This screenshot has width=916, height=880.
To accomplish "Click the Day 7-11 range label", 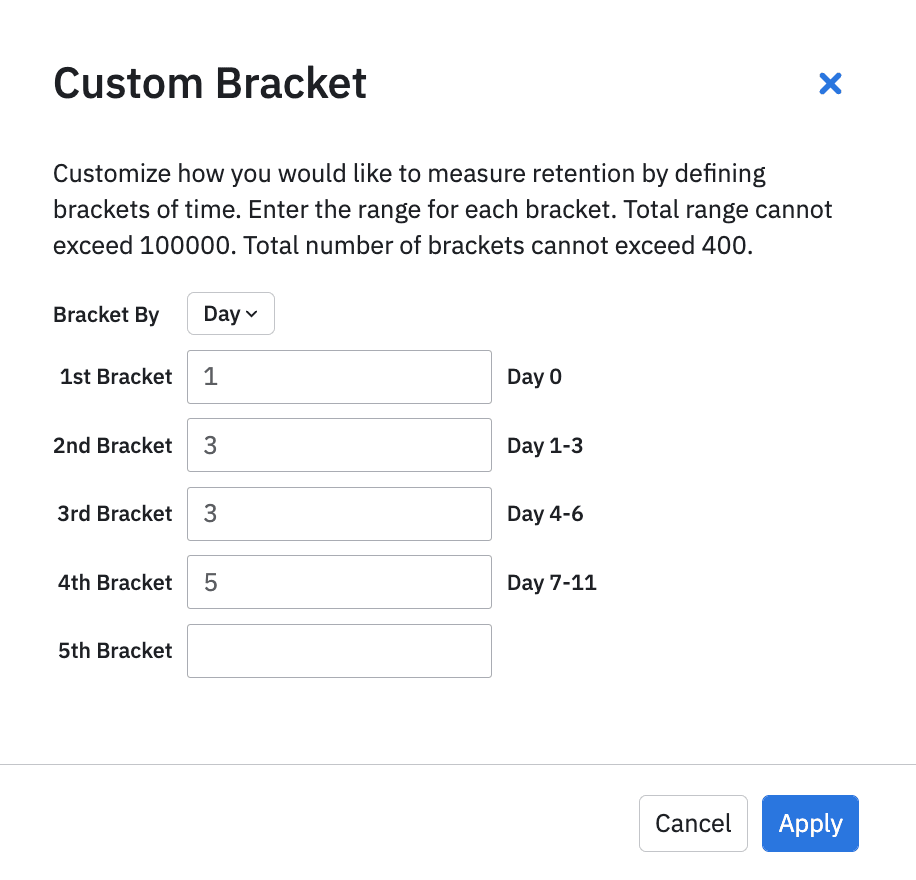I will coord(551,582).
